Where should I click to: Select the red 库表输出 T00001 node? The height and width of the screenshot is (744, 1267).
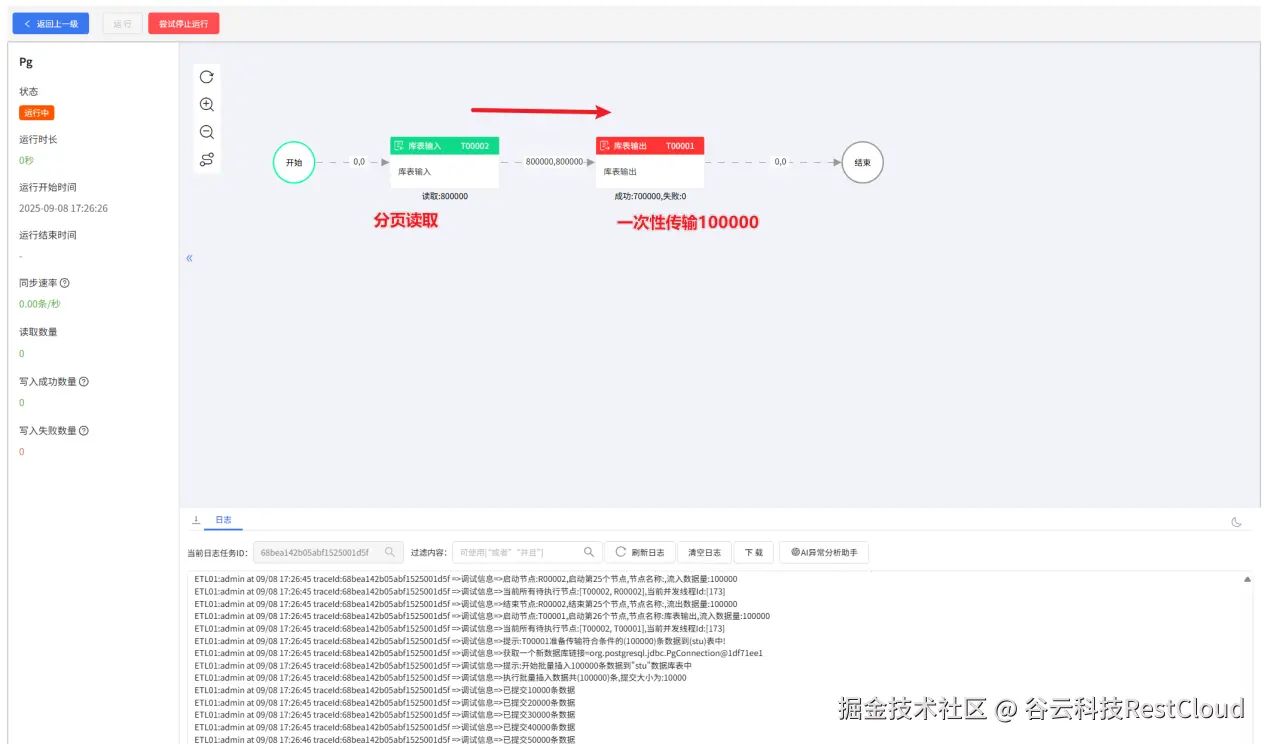coord(650,162)
